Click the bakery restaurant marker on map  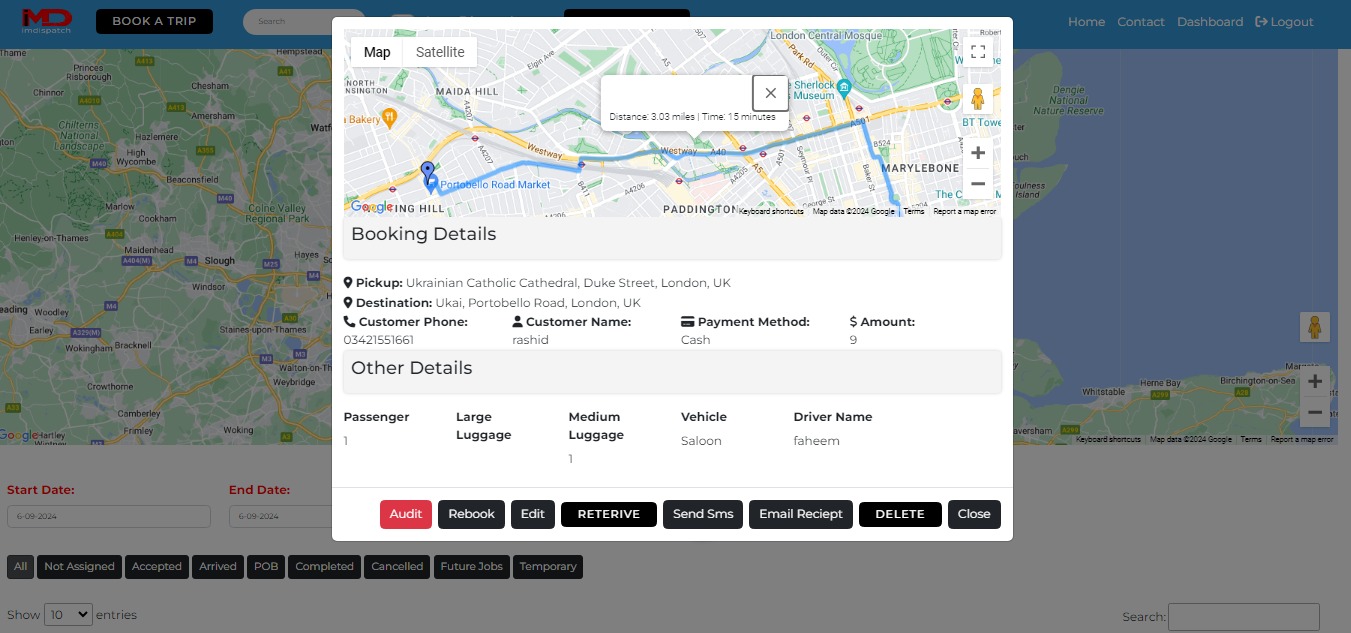(389, 117)
